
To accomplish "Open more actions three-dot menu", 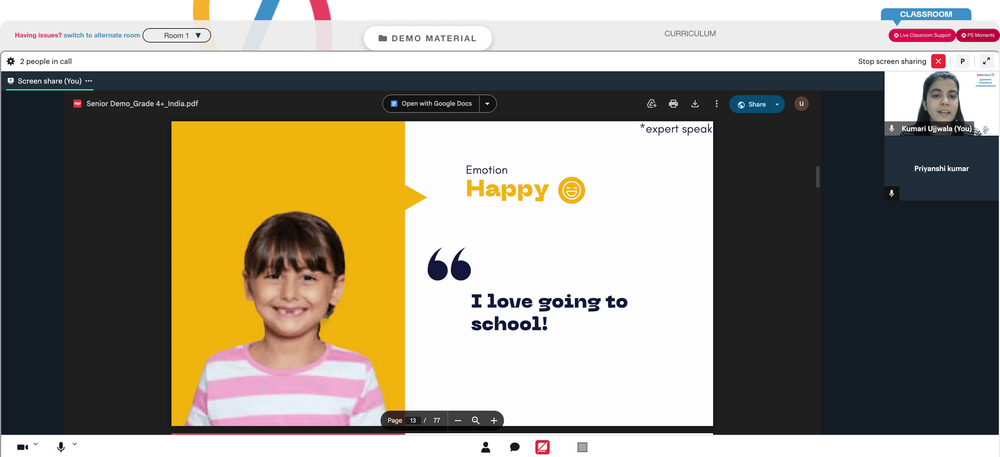I will (x=716, y=104).
